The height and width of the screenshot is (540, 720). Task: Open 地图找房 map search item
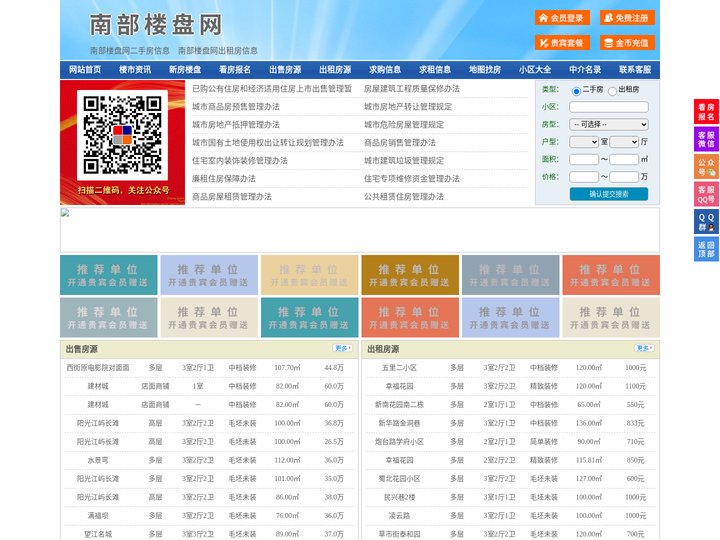click(485, 70)
